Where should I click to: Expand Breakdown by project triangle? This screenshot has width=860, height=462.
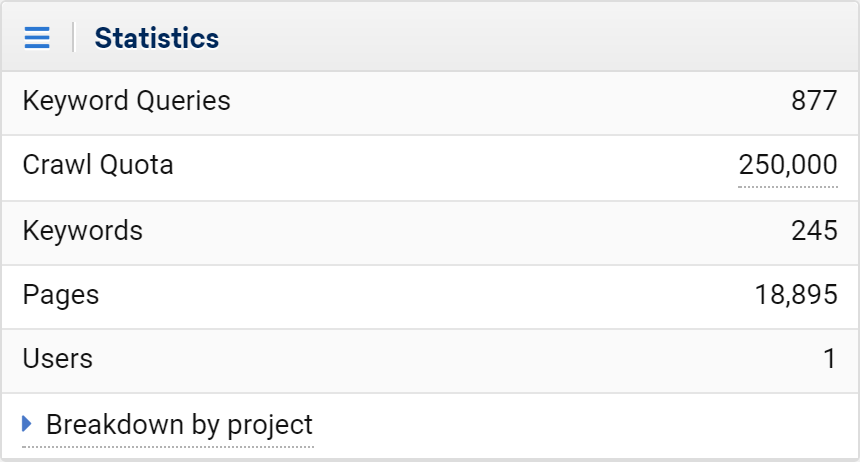[x=26, y=424]
